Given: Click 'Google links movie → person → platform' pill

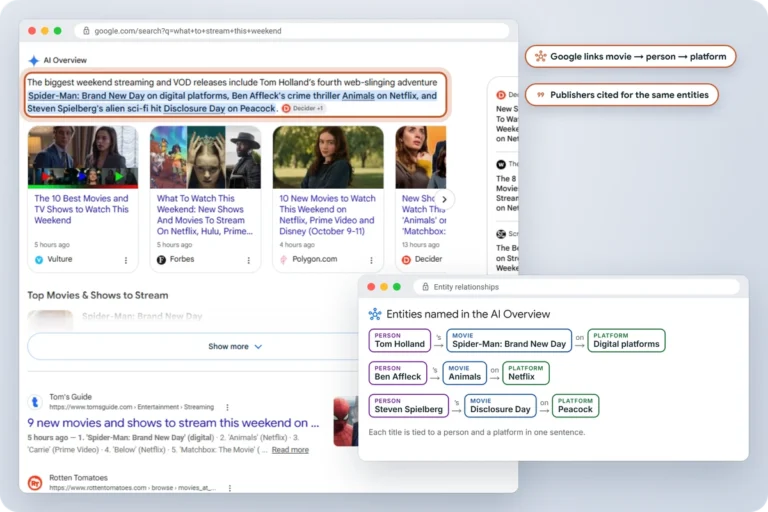Looking at the screenshot, I should [x=630, y=56].
